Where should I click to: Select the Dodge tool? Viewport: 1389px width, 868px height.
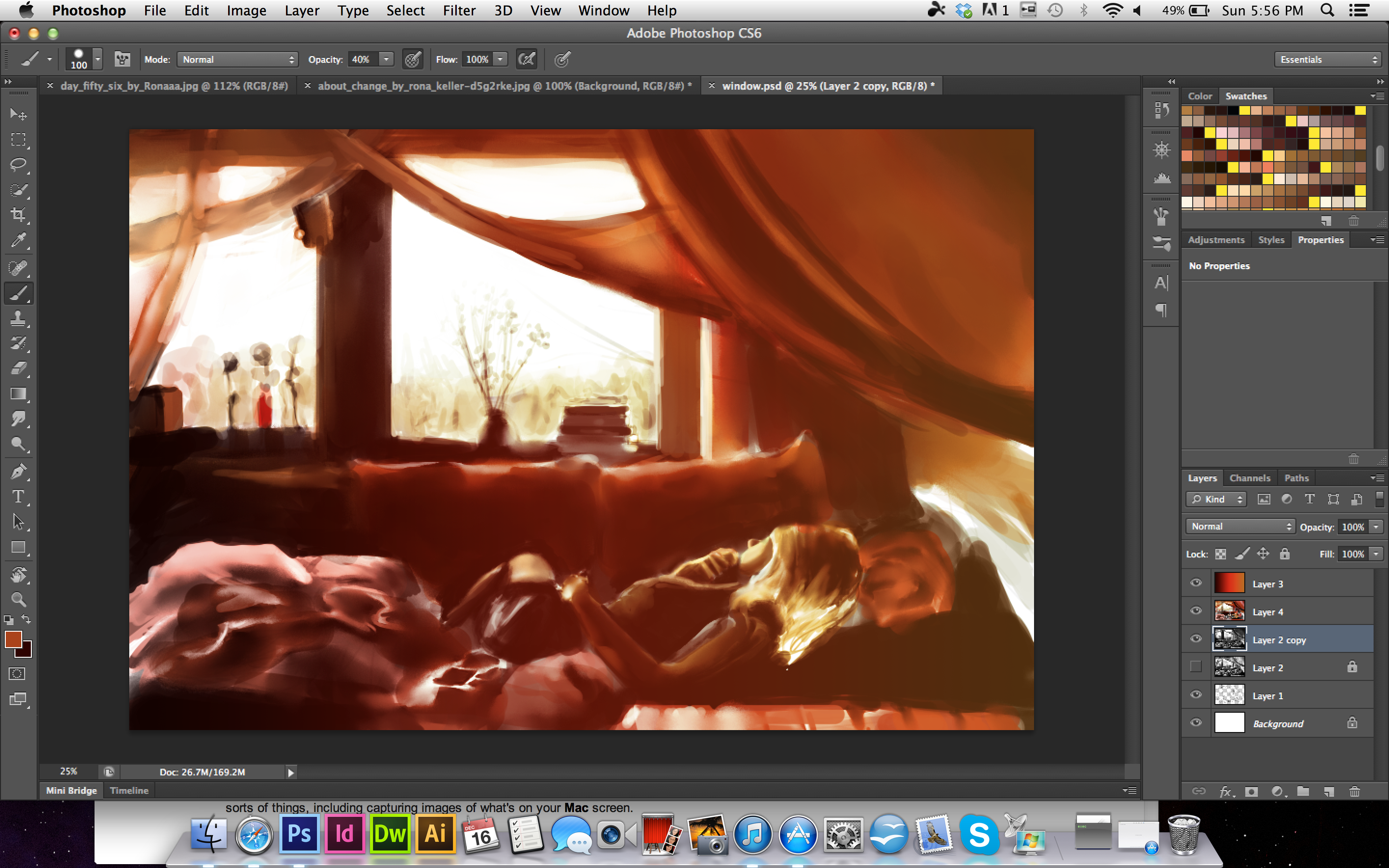click(x=18, y=444)
